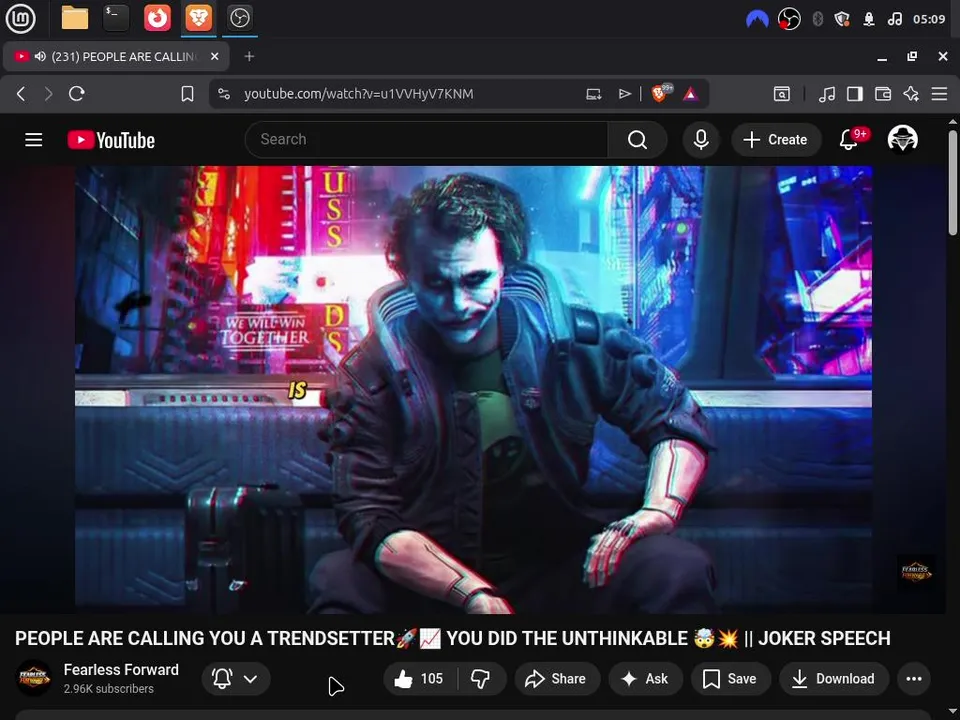Dislike the video with thumbs down
The image size is (960, 720).
tap(481, 678)
